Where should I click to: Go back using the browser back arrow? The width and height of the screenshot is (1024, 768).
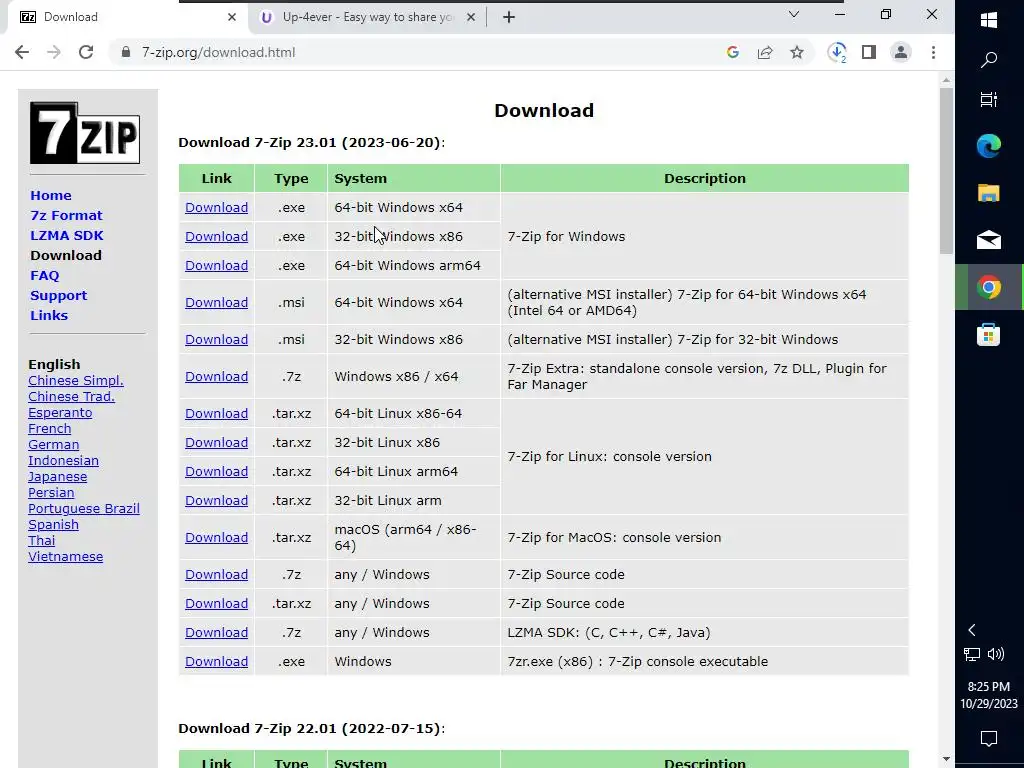pos(22,52)
